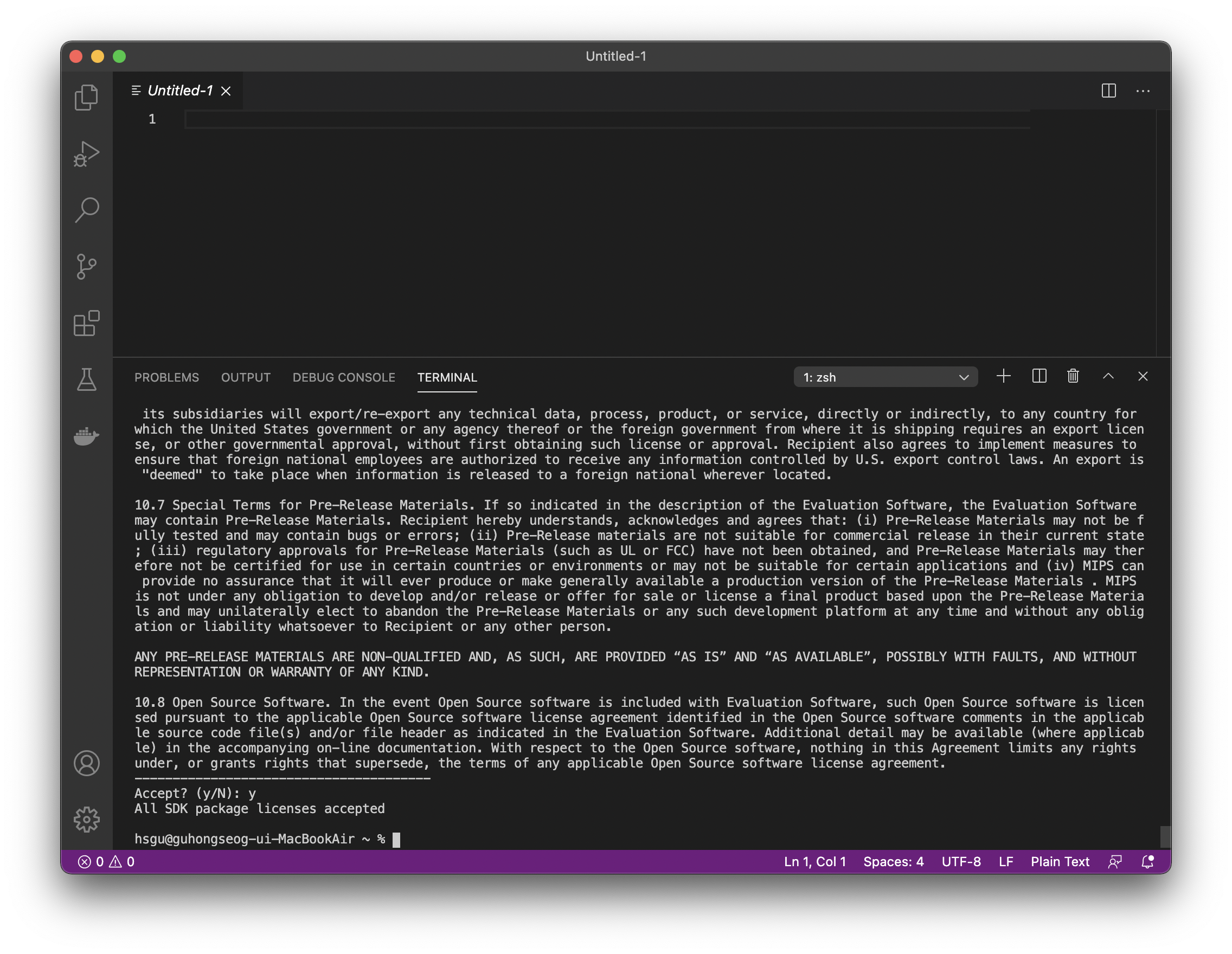Switch to the DEBUG CONSOLE tab
The height and width of the screenshot is (954, 1232).
[x=344, y=377]
